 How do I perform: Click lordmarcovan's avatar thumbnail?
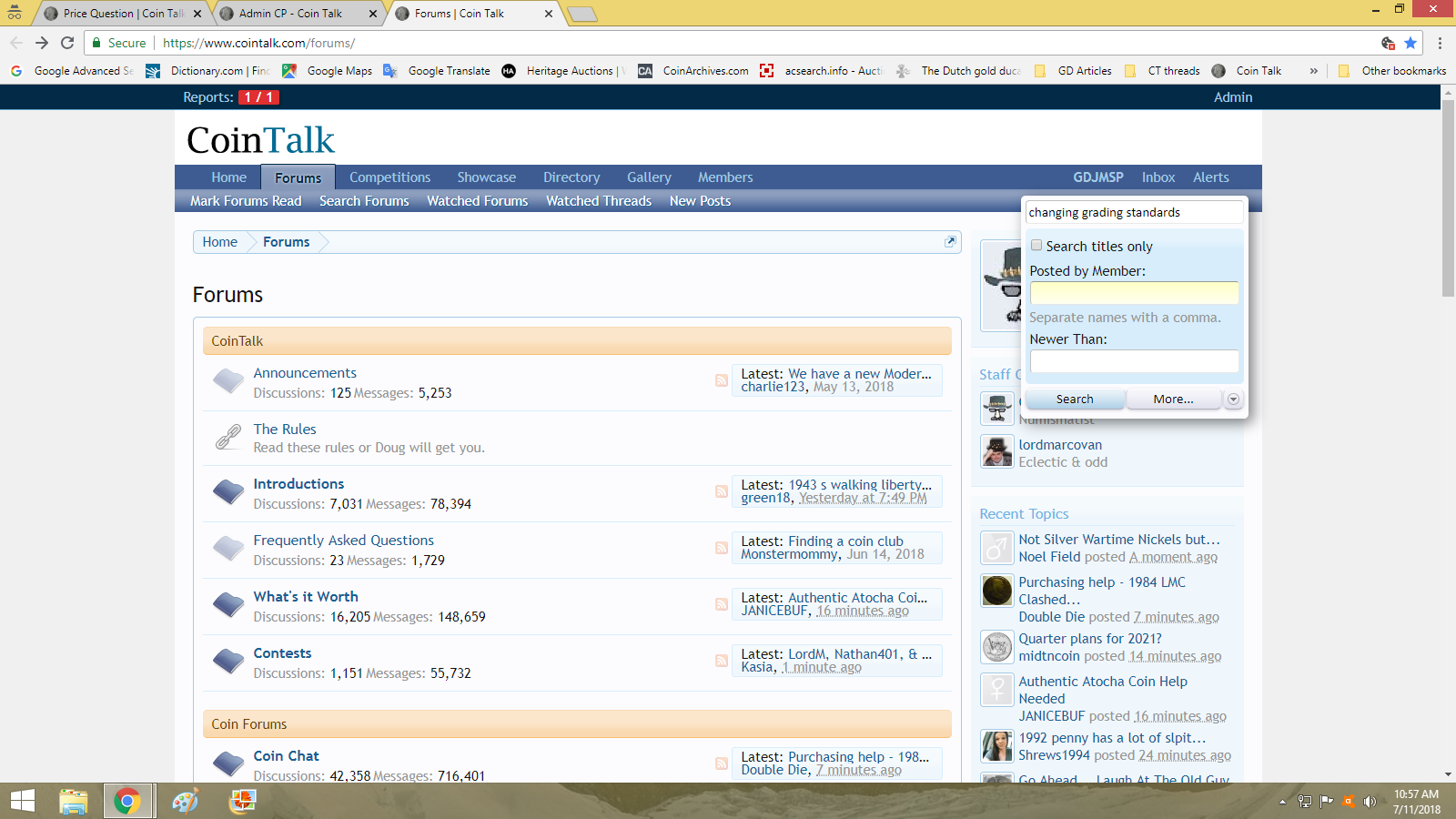(x=997, y=451)
